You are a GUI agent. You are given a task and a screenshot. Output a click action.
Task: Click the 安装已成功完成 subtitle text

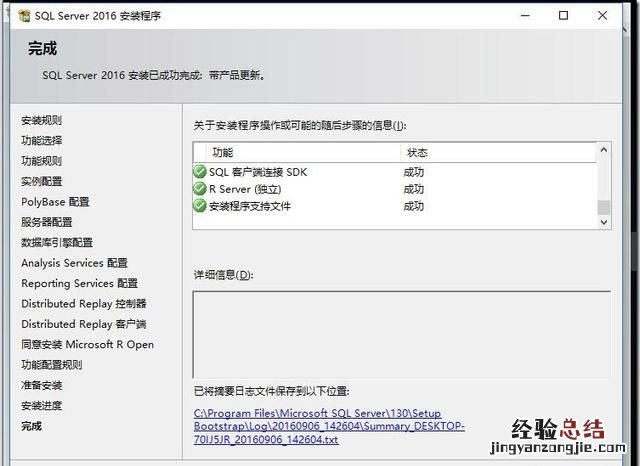pos(153,75)
